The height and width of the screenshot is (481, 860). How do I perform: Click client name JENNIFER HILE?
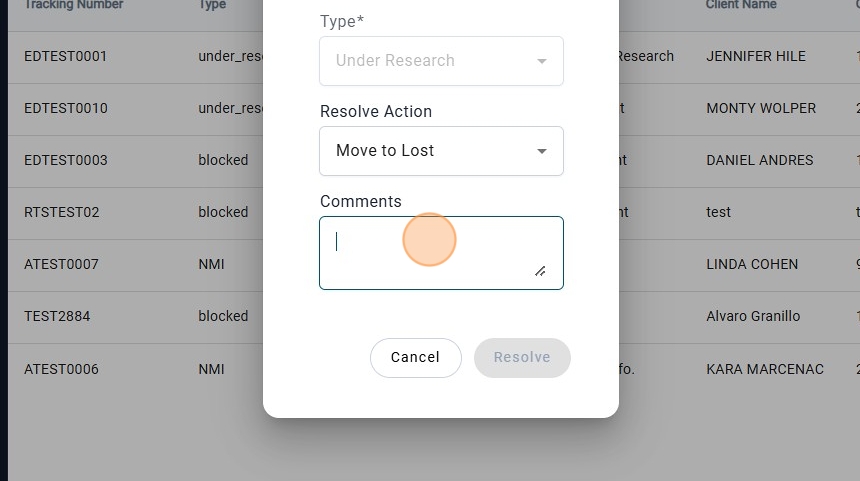point(755,56)
